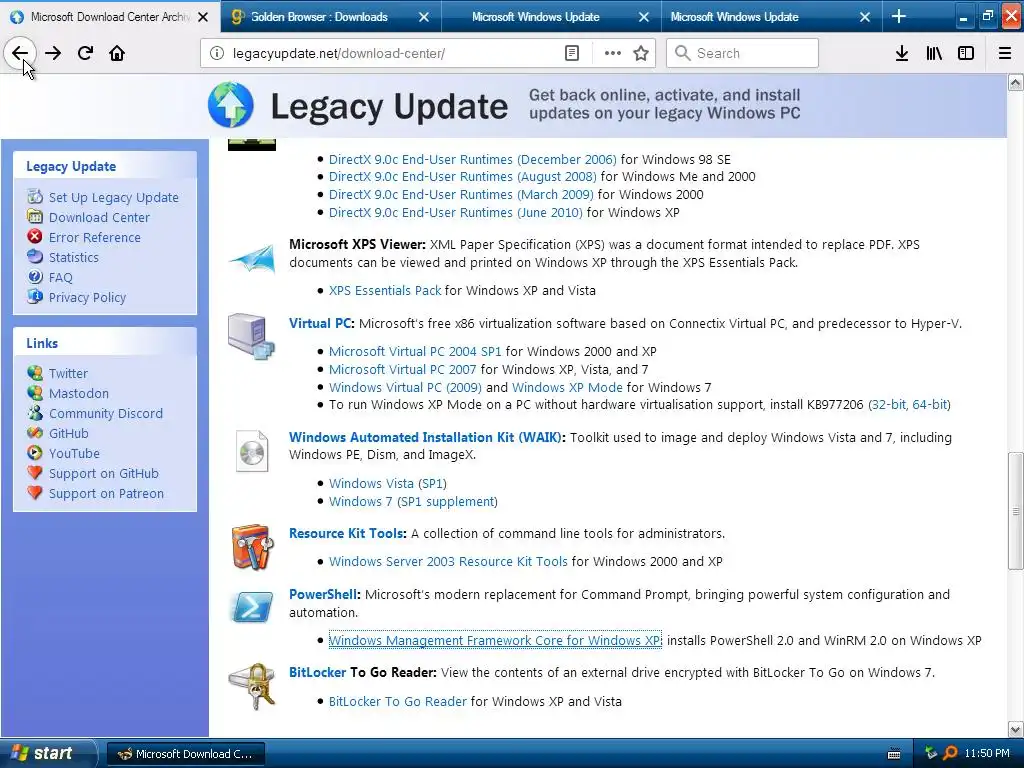Click the Support on Patreon heart icon
Viewport: 1024px width, 768px height.
tap(35, 492)
